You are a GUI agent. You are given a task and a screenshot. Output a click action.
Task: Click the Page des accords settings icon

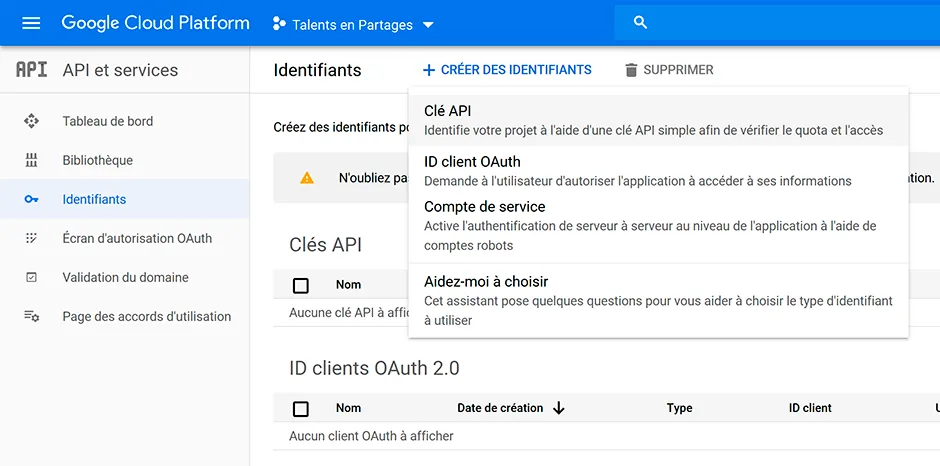coord(31,316)
